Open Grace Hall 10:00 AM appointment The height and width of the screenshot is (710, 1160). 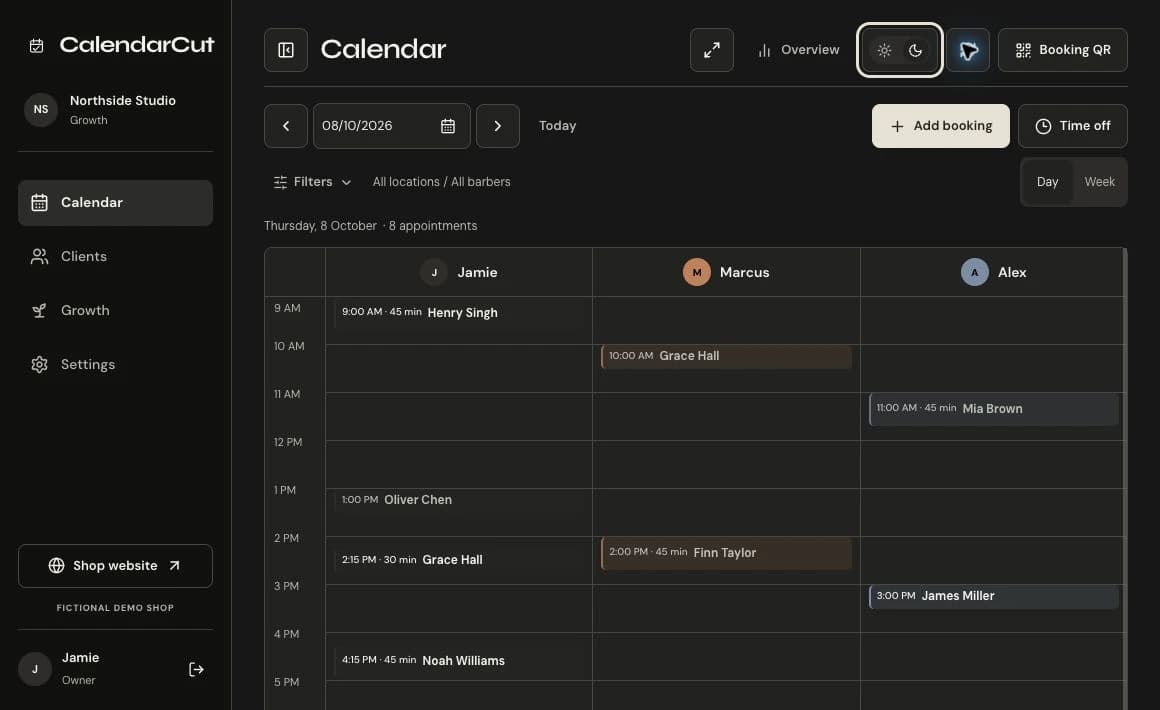pos(726,356)
